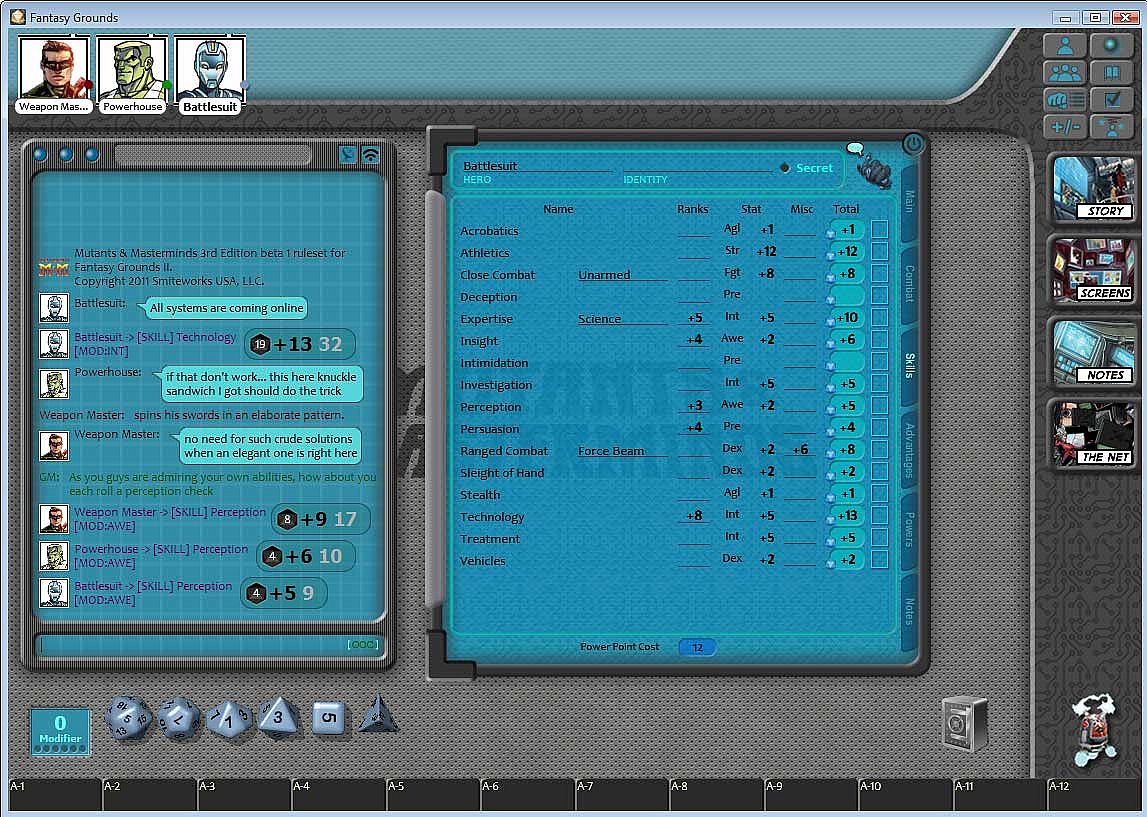The image size is (1147, 817).
Task: Switch to the Main tab
Action: tap(909, 202)
